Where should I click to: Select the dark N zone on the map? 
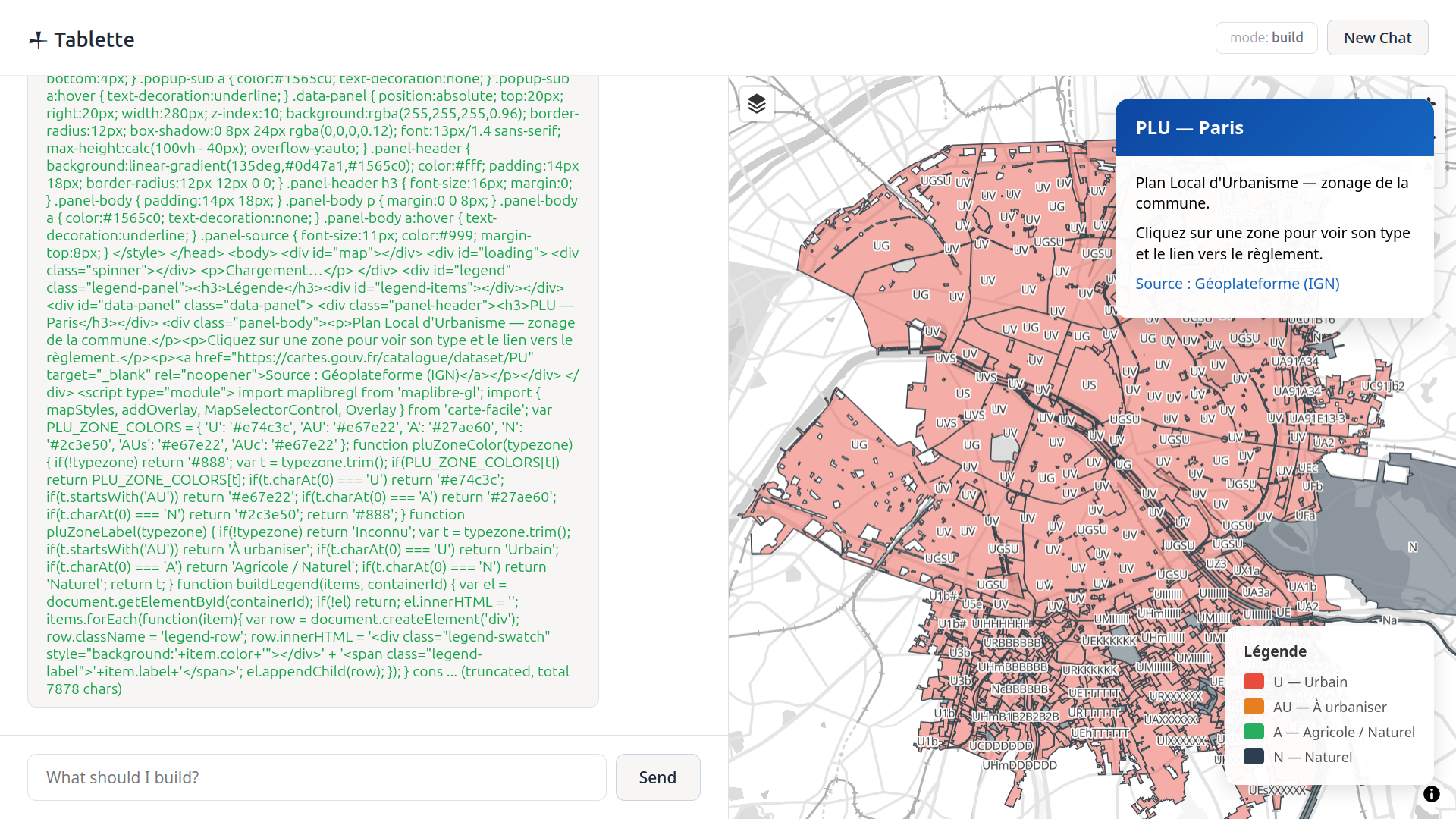click(1412, 548)
